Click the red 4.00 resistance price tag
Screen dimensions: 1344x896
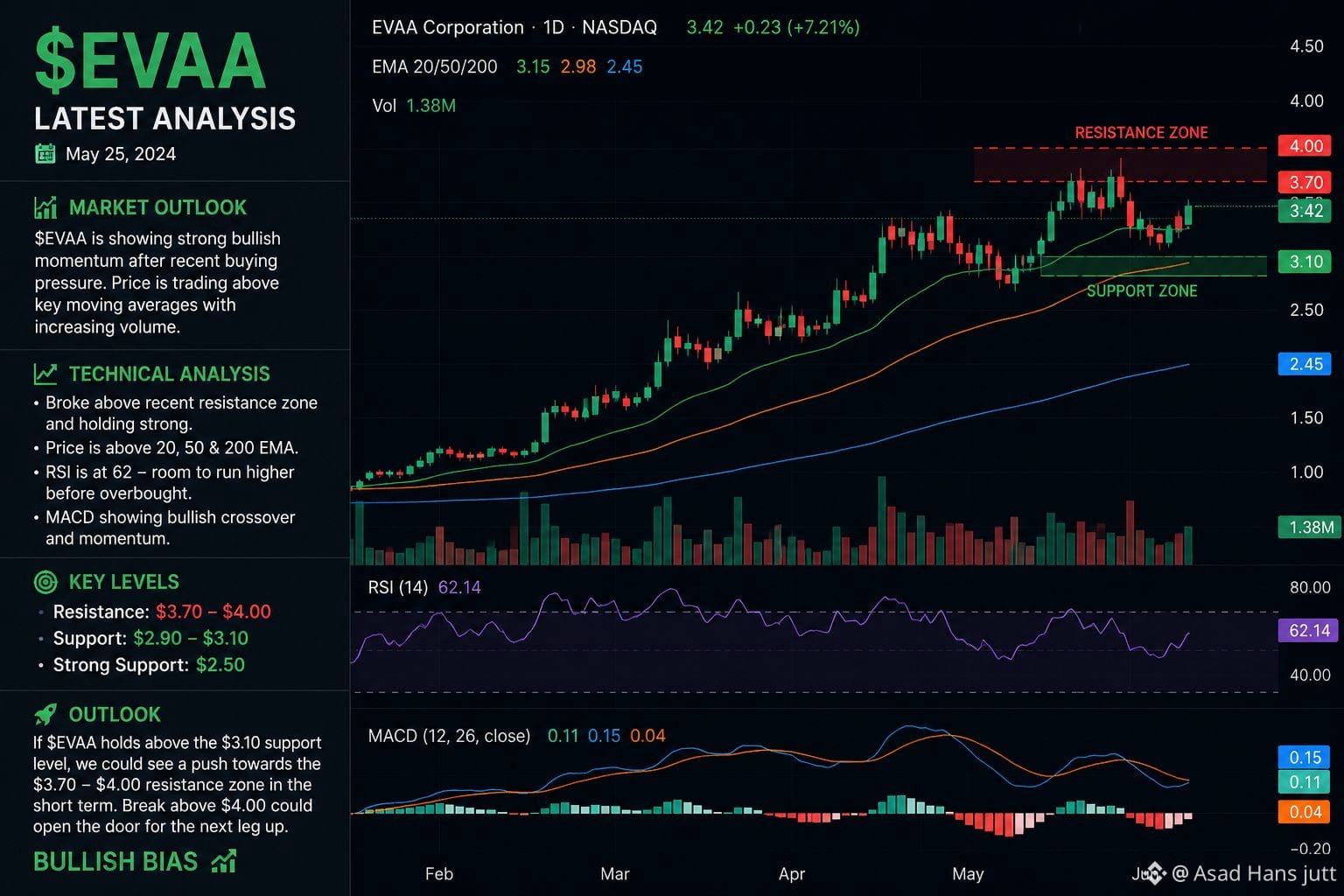pos(1306,146)
